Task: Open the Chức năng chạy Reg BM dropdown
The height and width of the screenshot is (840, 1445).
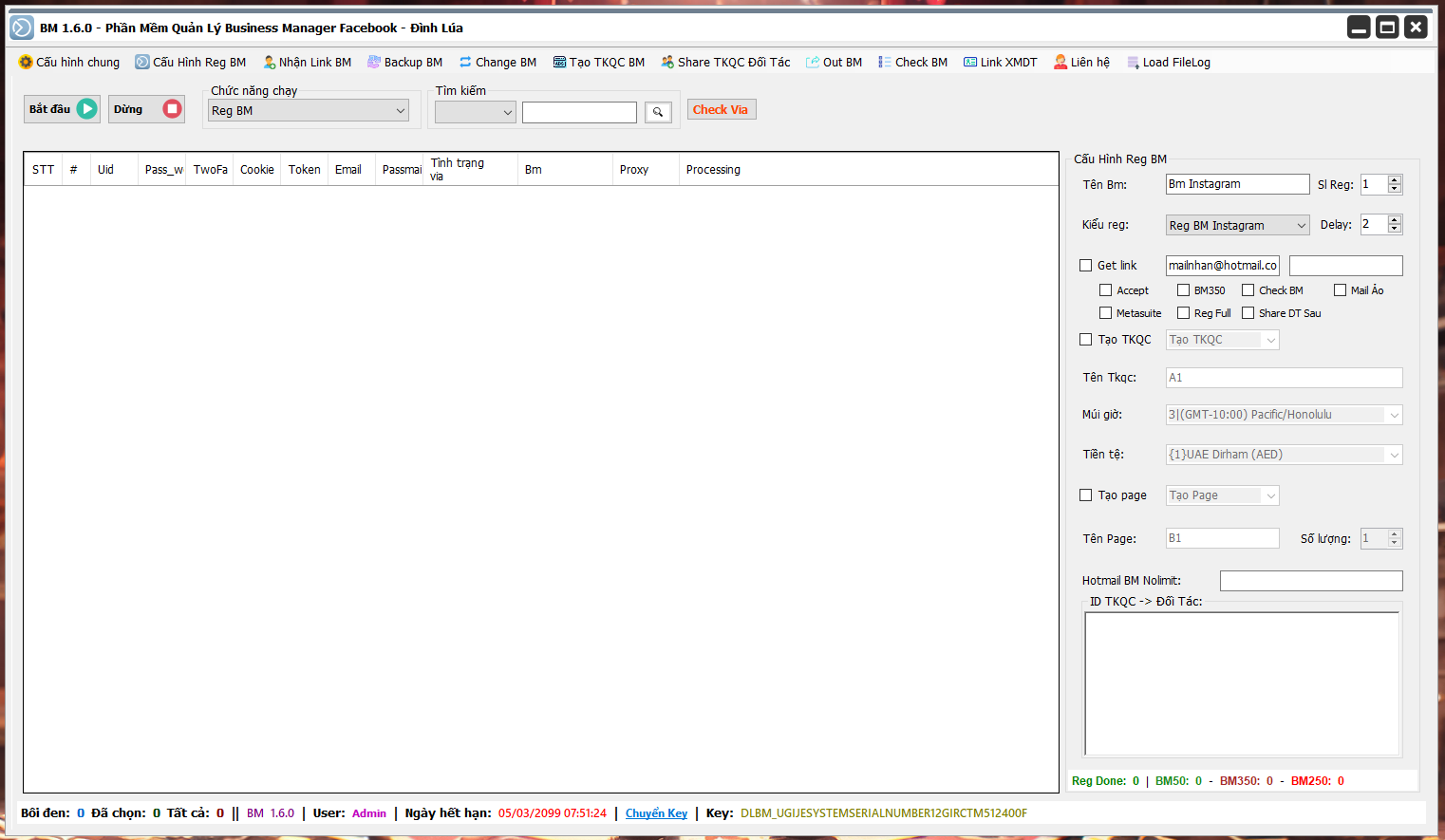Action: click(x=309, y=111)
